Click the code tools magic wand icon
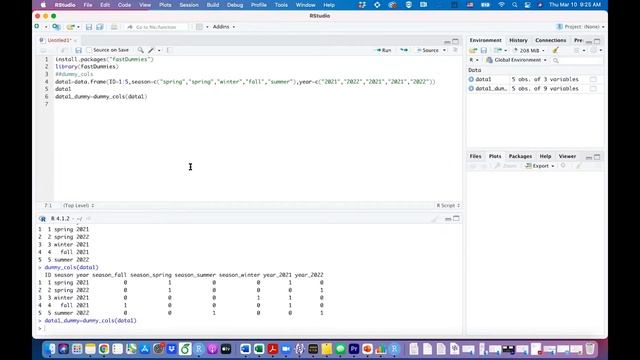Image resolution: width=640 pixels, height=360 pixels. coord(151,50)
